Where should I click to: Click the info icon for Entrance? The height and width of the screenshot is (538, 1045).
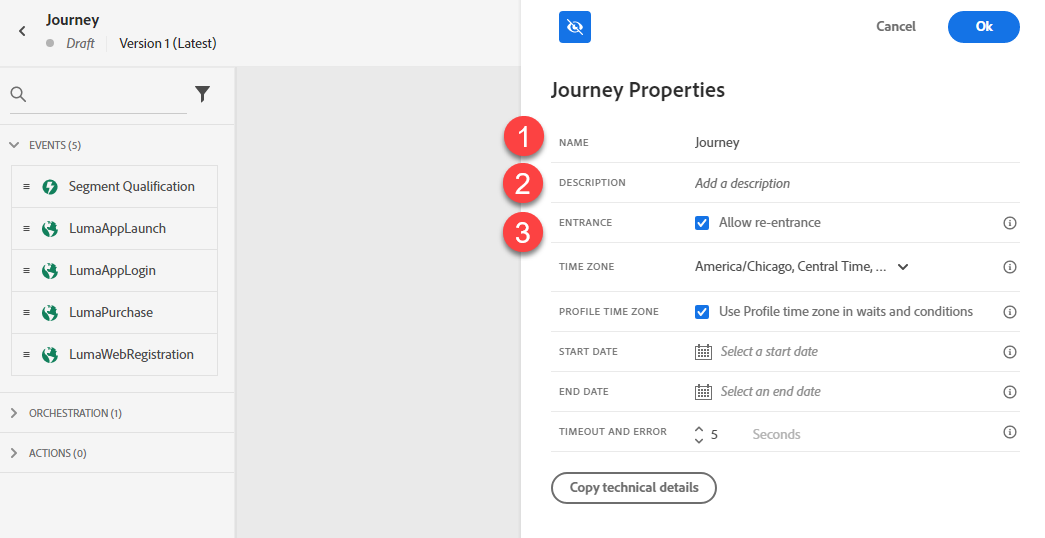click(x=1010, y=223)
